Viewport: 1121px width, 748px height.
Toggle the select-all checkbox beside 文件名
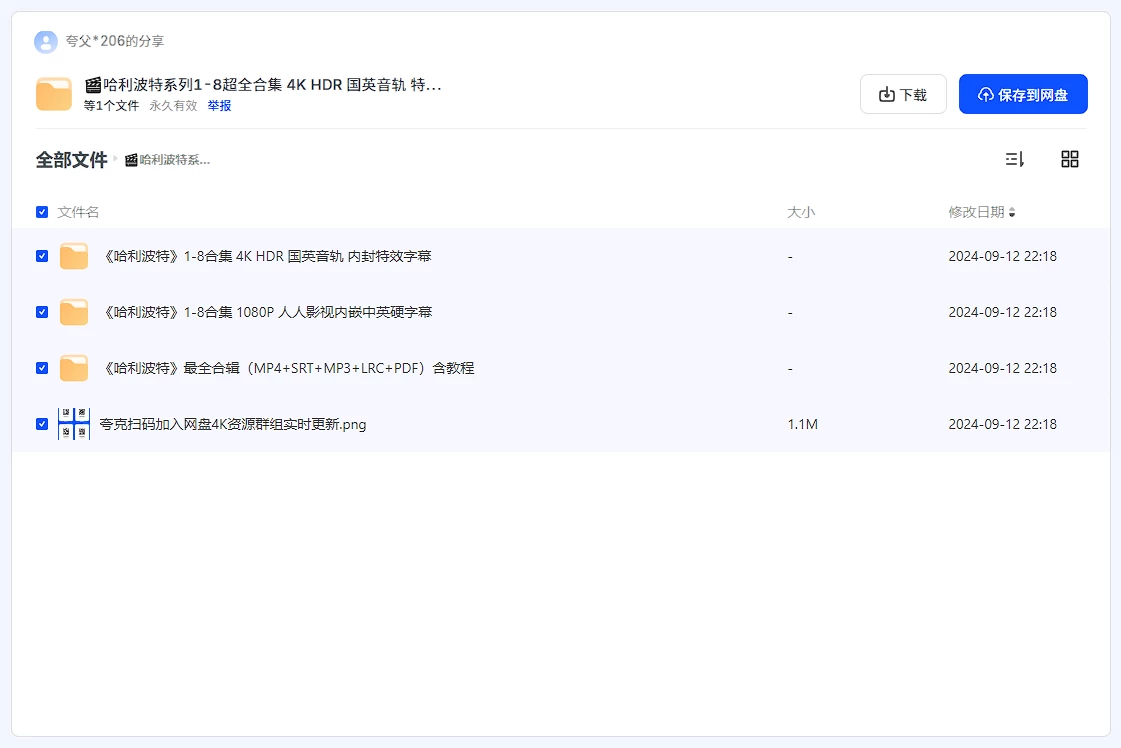[42, 212]
